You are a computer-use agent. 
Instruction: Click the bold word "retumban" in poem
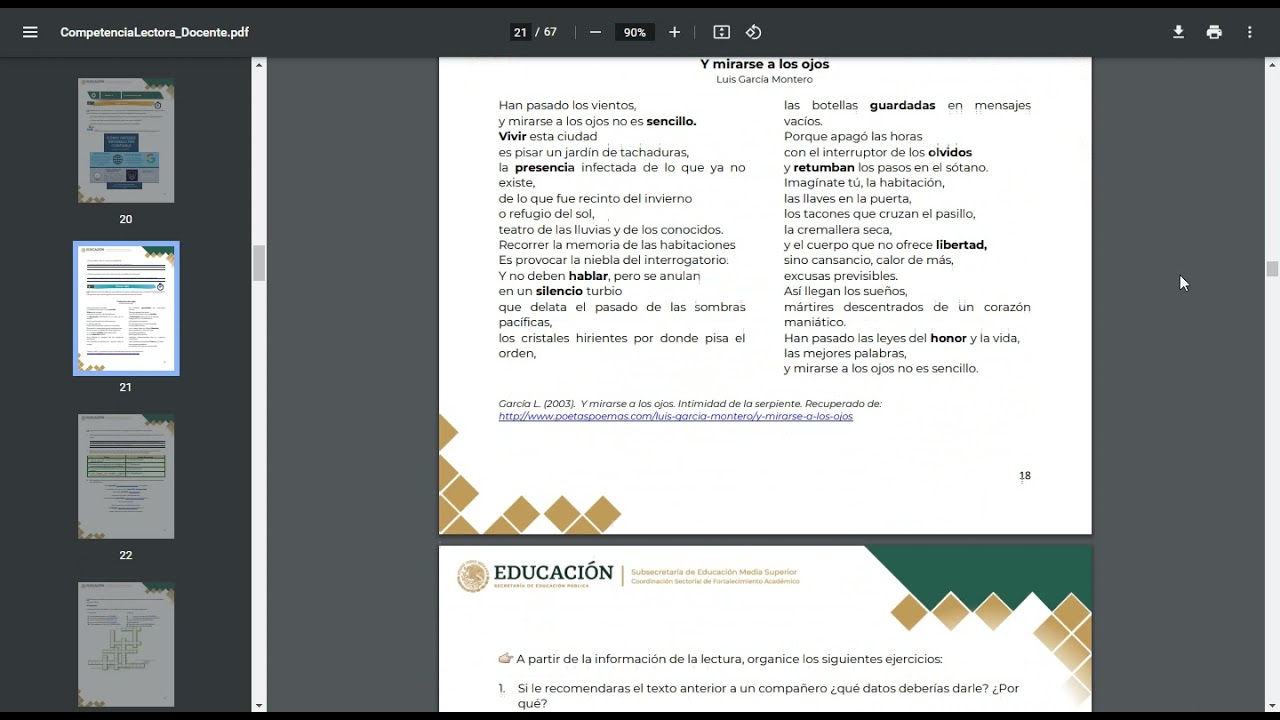pos(824,167)
